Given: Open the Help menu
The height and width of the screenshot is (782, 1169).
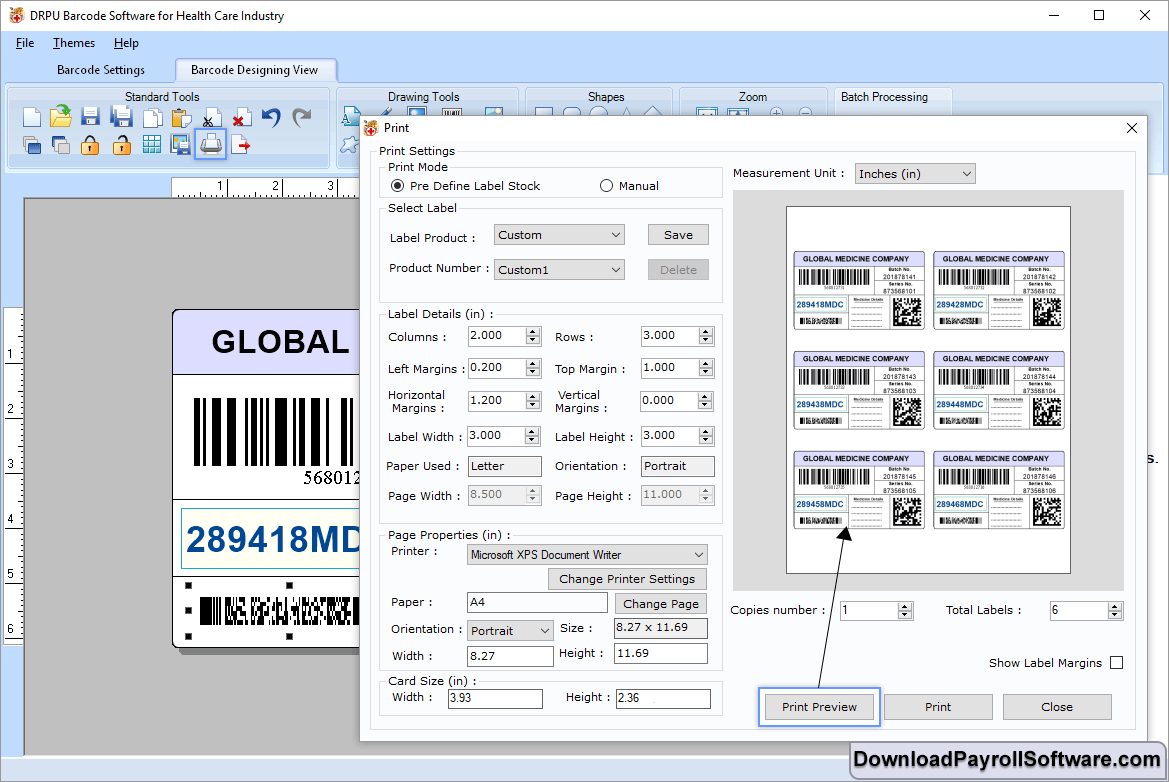Looking at the screenshot, I should coord(126,43).
